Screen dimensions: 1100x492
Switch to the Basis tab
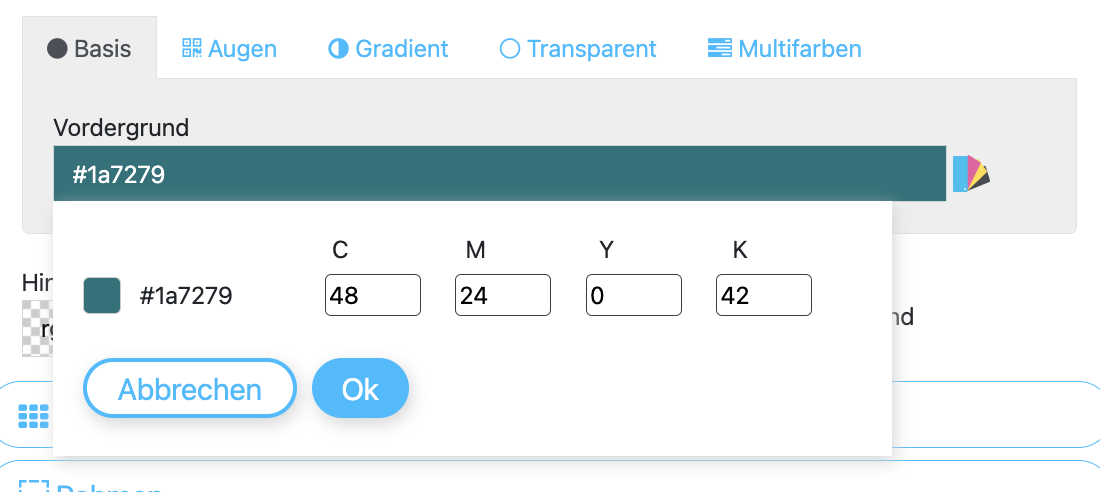tap(89, 48)
